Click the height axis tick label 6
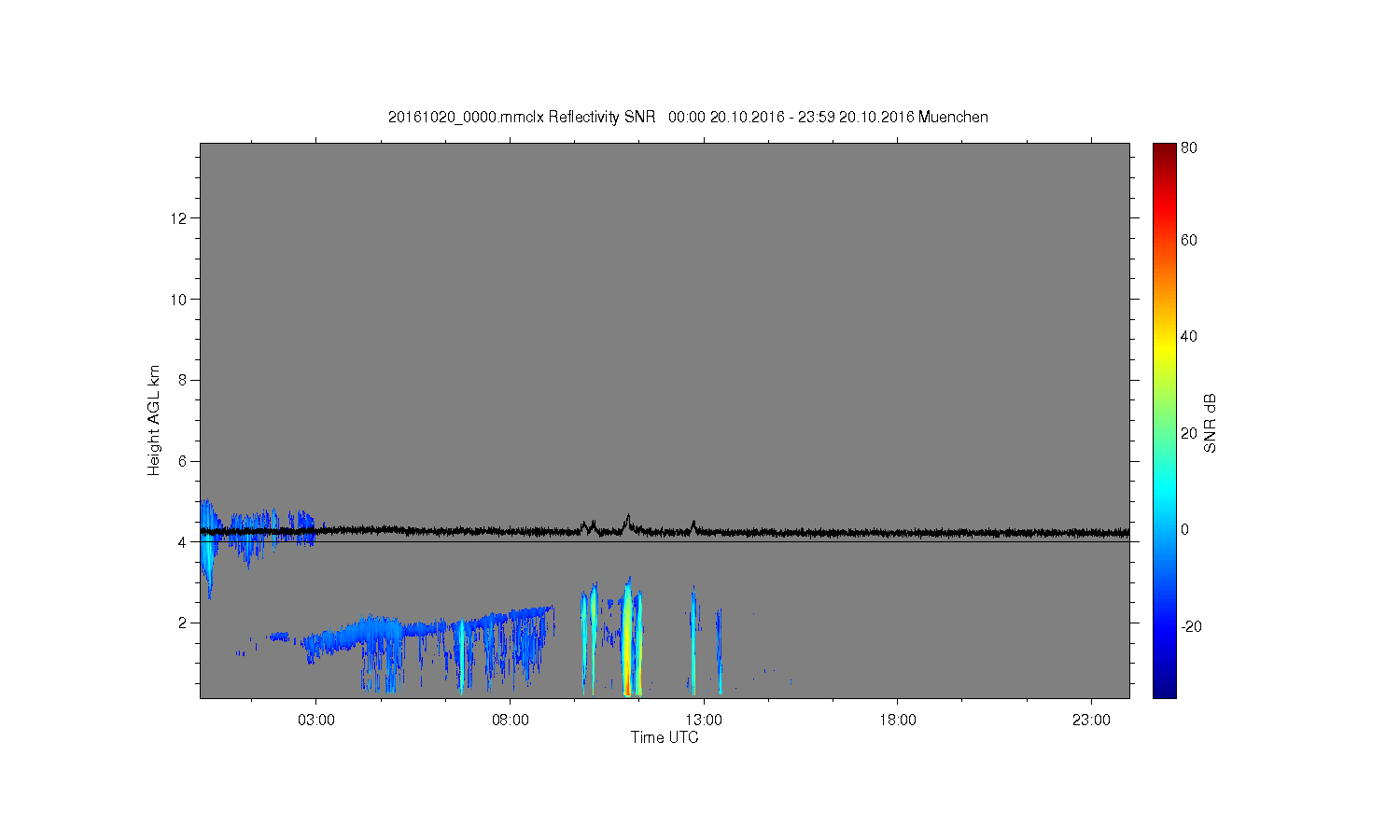The width and height of the screenshot is (1400, 840). click(183, 461)
